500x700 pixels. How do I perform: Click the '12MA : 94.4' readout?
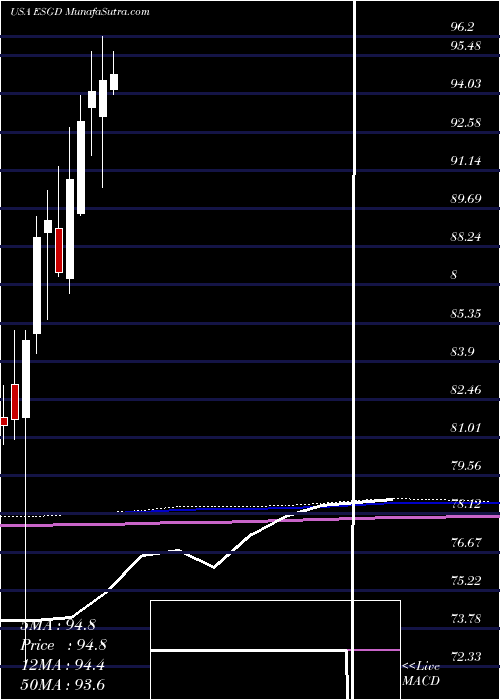(x=63, y=665)
